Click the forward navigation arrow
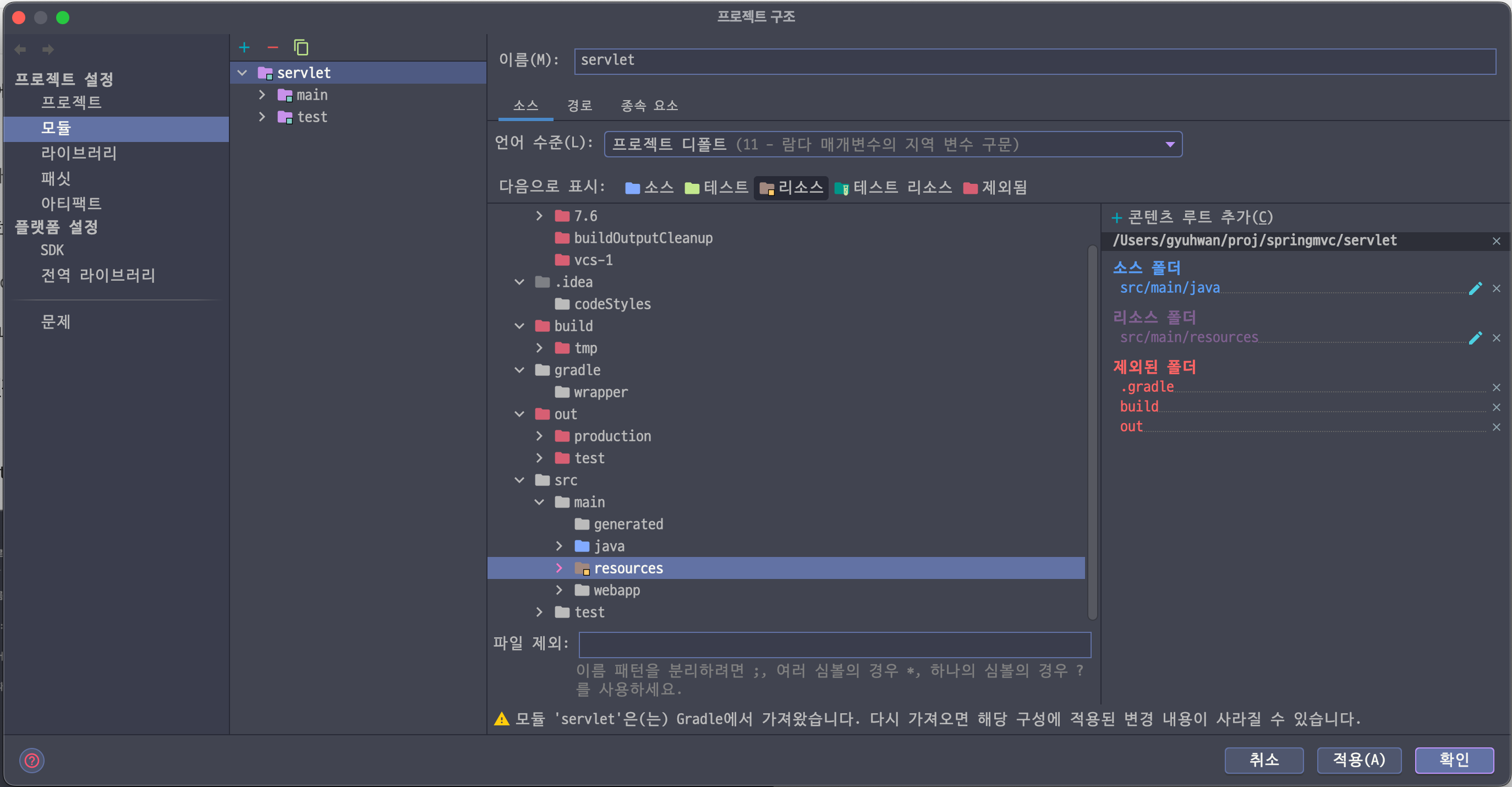1512x787 pixels. pos(48,50)
